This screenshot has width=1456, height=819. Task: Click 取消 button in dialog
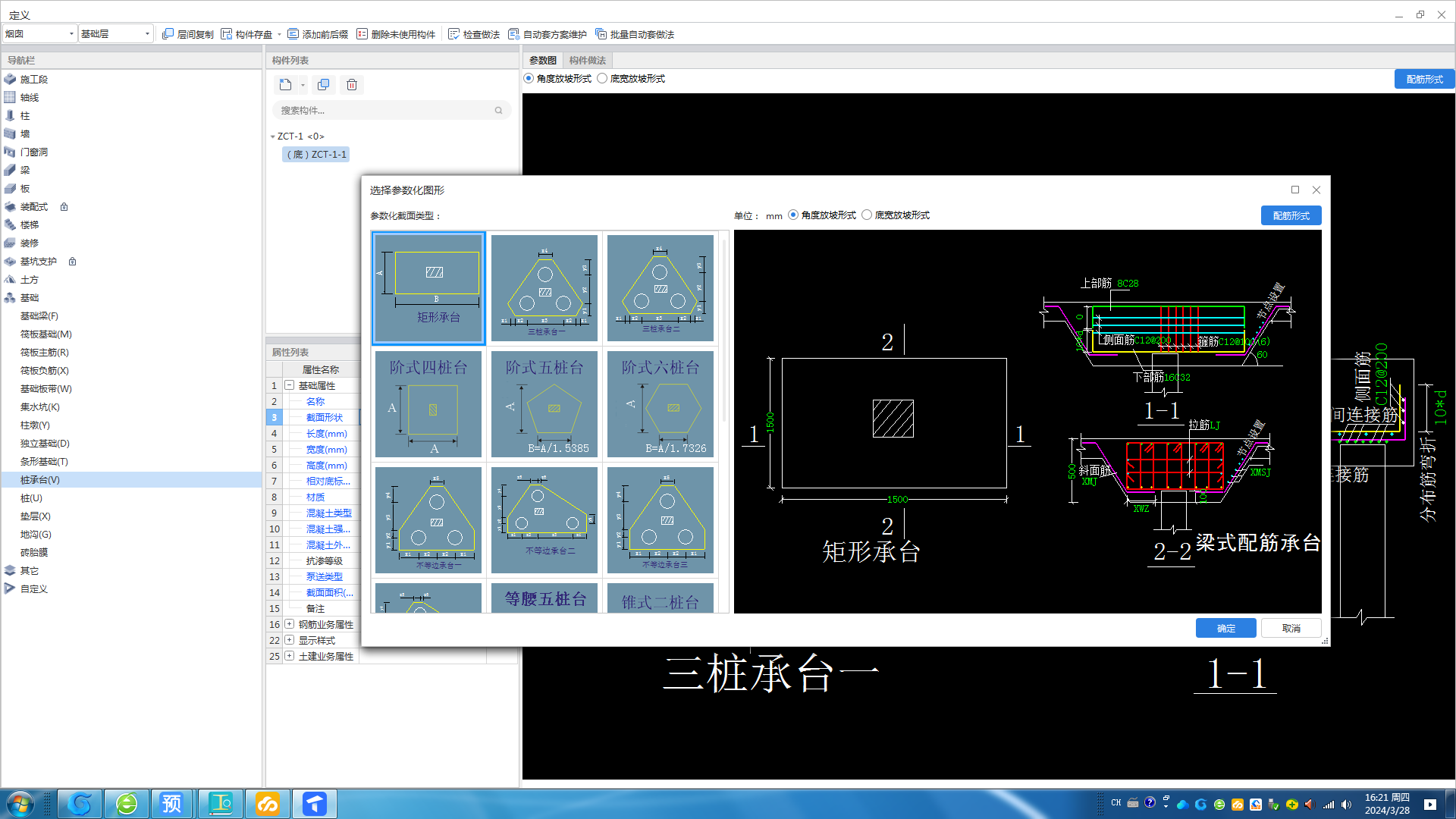tap(1291, 628)
